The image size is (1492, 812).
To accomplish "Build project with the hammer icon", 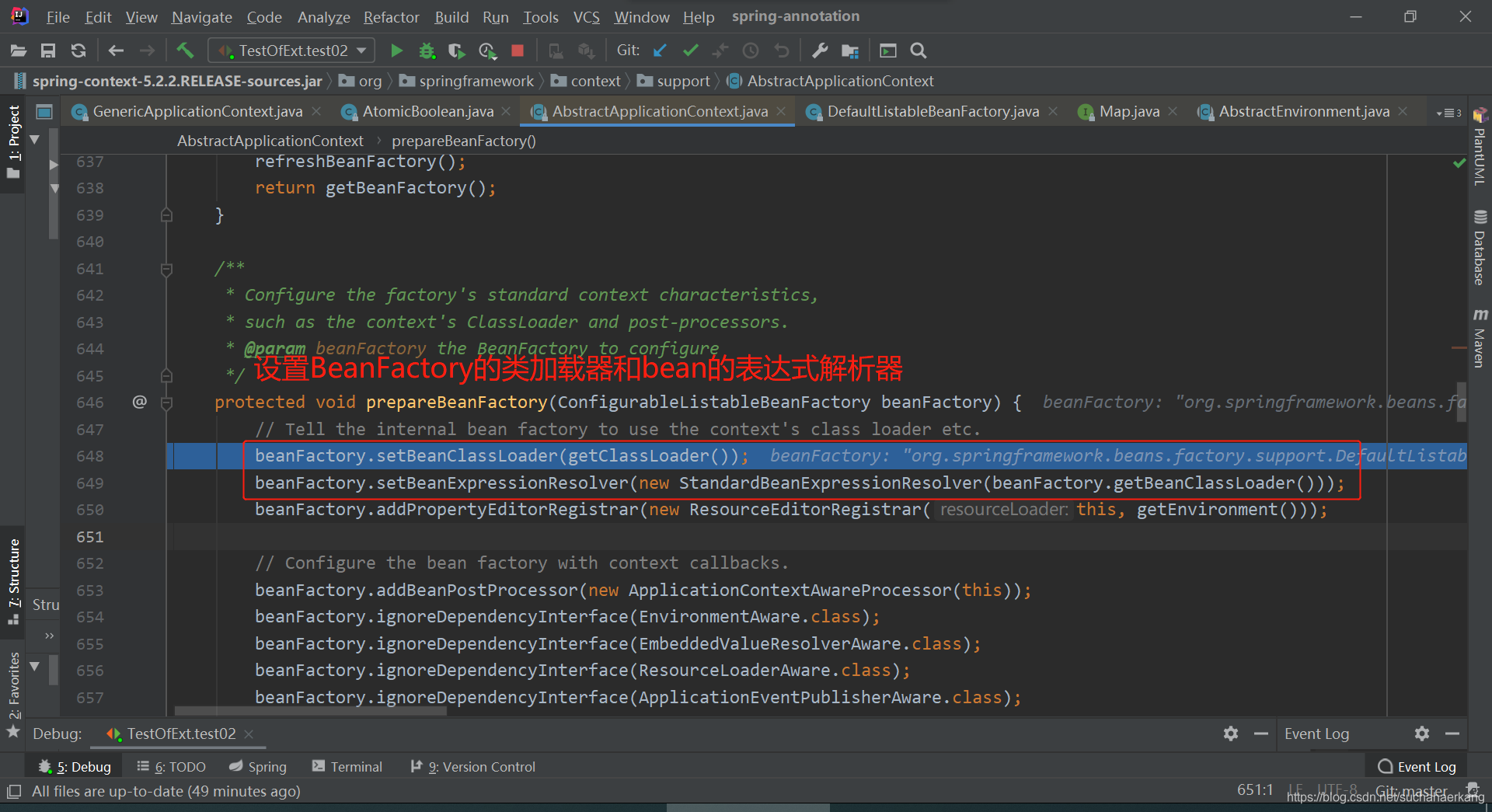I will (x=185, y=51).
